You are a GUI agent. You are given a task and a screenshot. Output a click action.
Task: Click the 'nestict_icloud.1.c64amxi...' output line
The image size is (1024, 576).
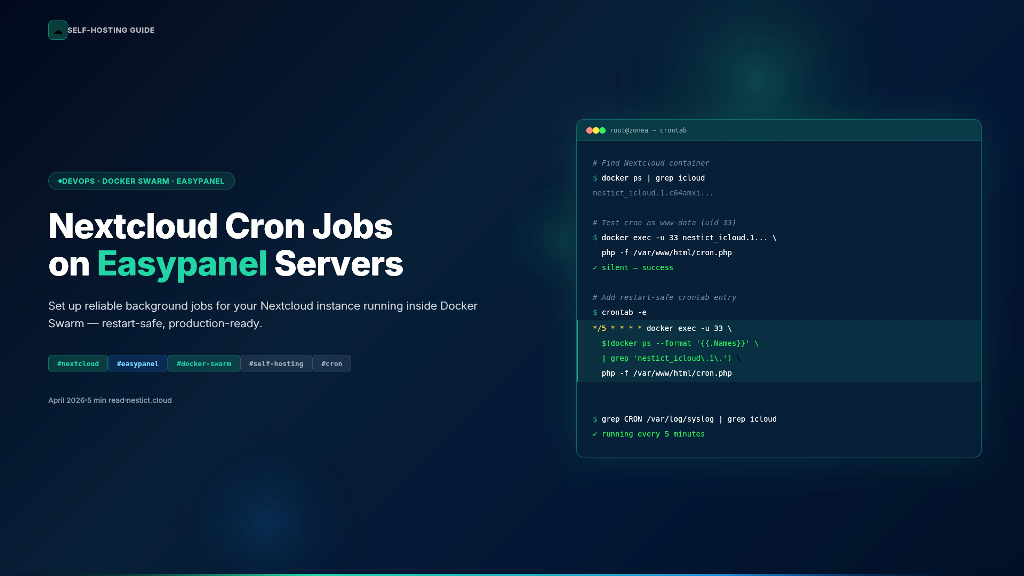[652, 193]
